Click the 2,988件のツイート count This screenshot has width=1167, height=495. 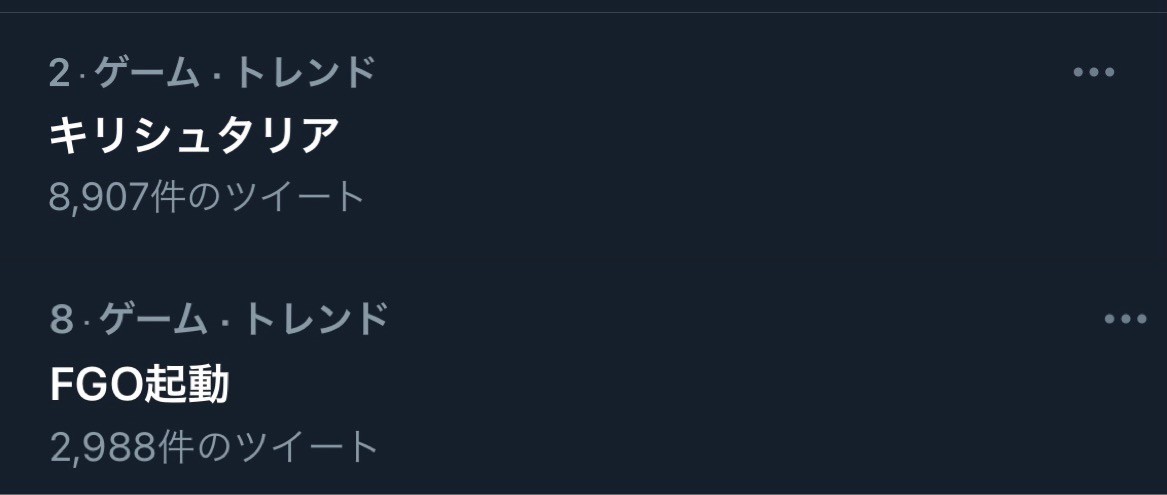(214, 446)
